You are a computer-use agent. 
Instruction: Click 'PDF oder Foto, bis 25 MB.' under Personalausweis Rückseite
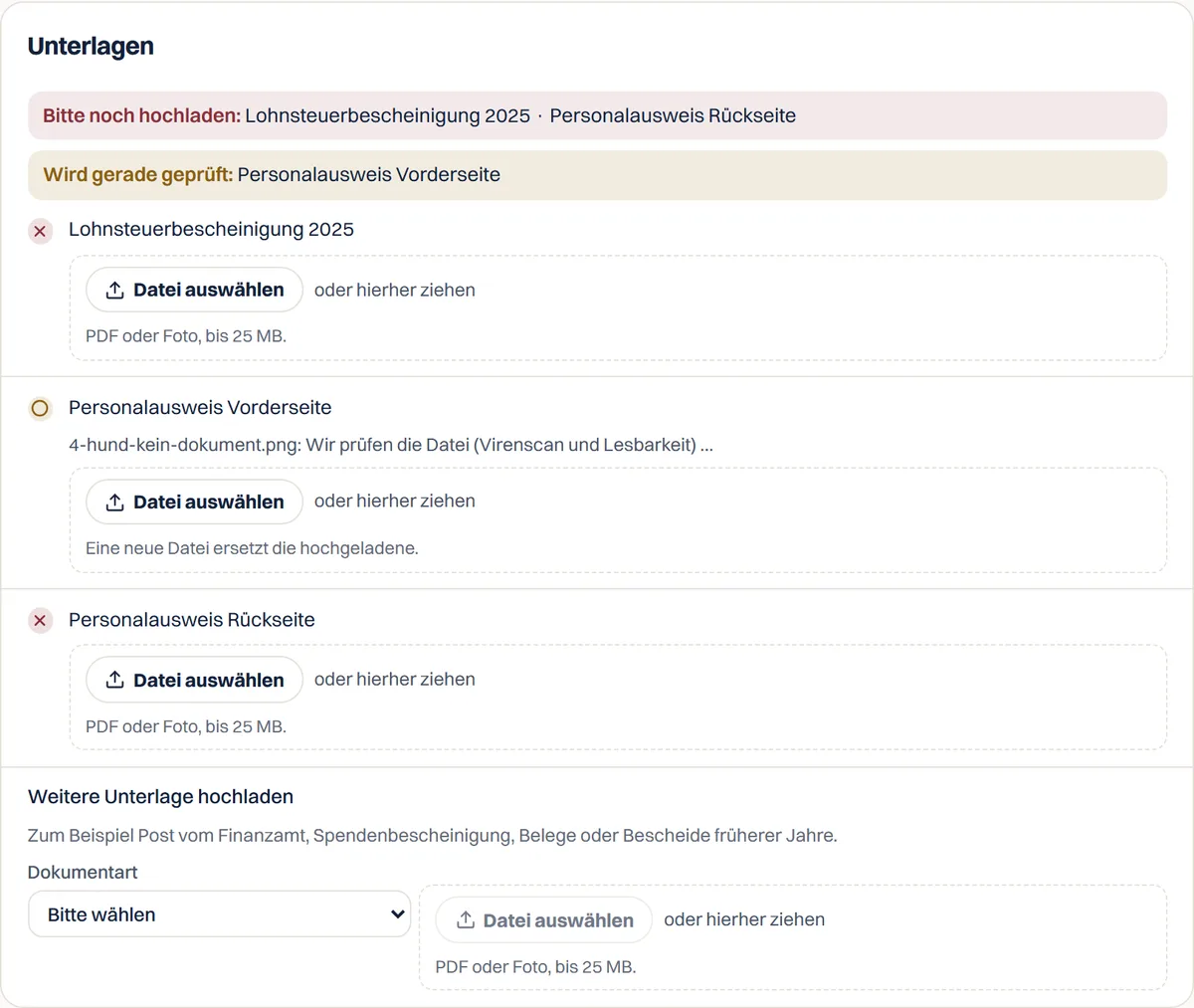[x=186, y=727]
